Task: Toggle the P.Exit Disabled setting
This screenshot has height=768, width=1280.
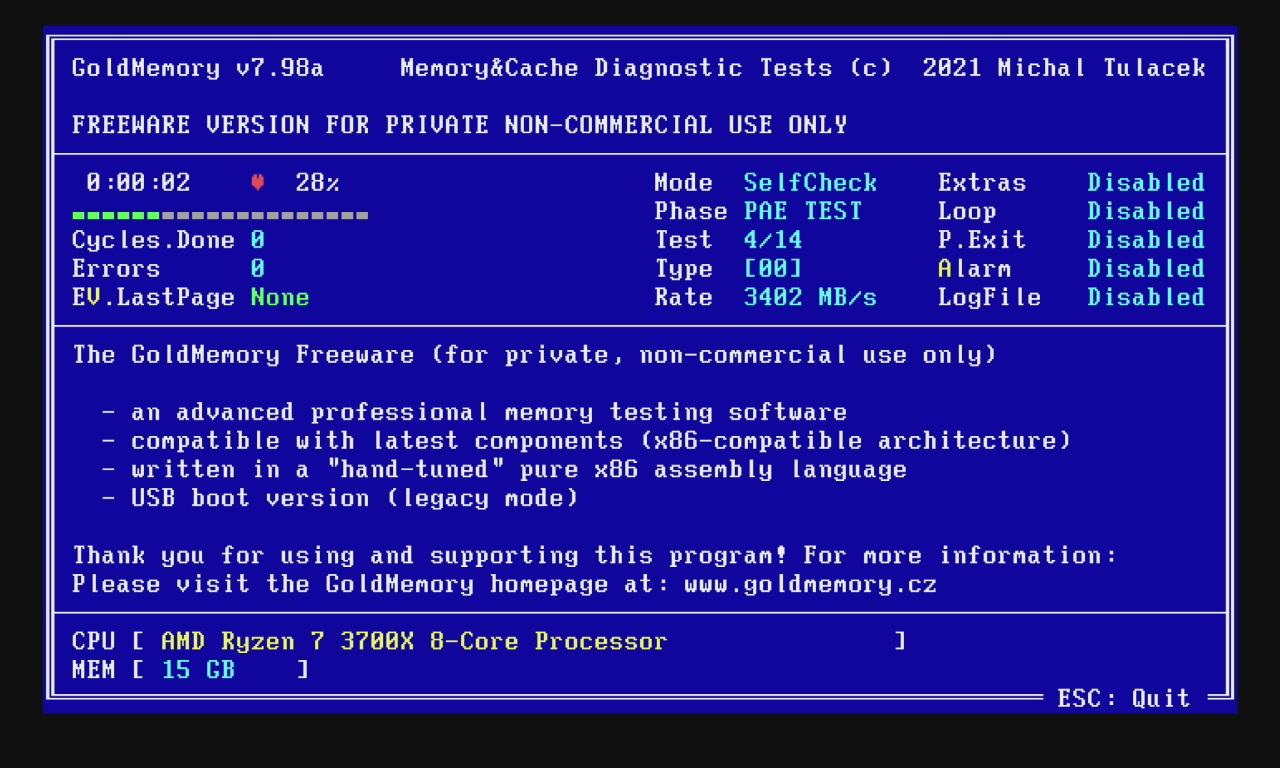Action: coord(1146,240)
